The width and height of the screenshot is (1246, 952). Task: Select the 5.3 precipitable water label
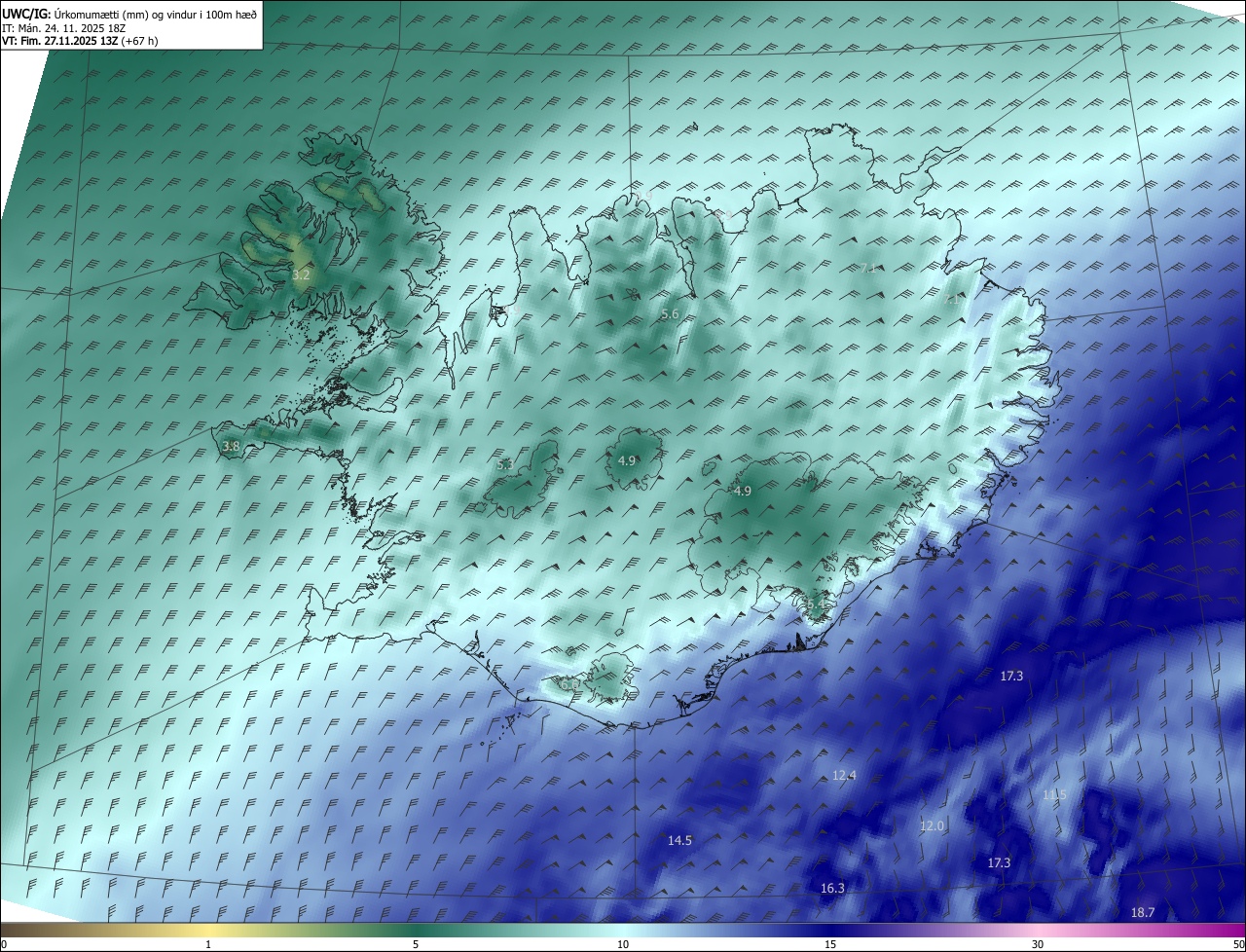[x=504, y=465]
